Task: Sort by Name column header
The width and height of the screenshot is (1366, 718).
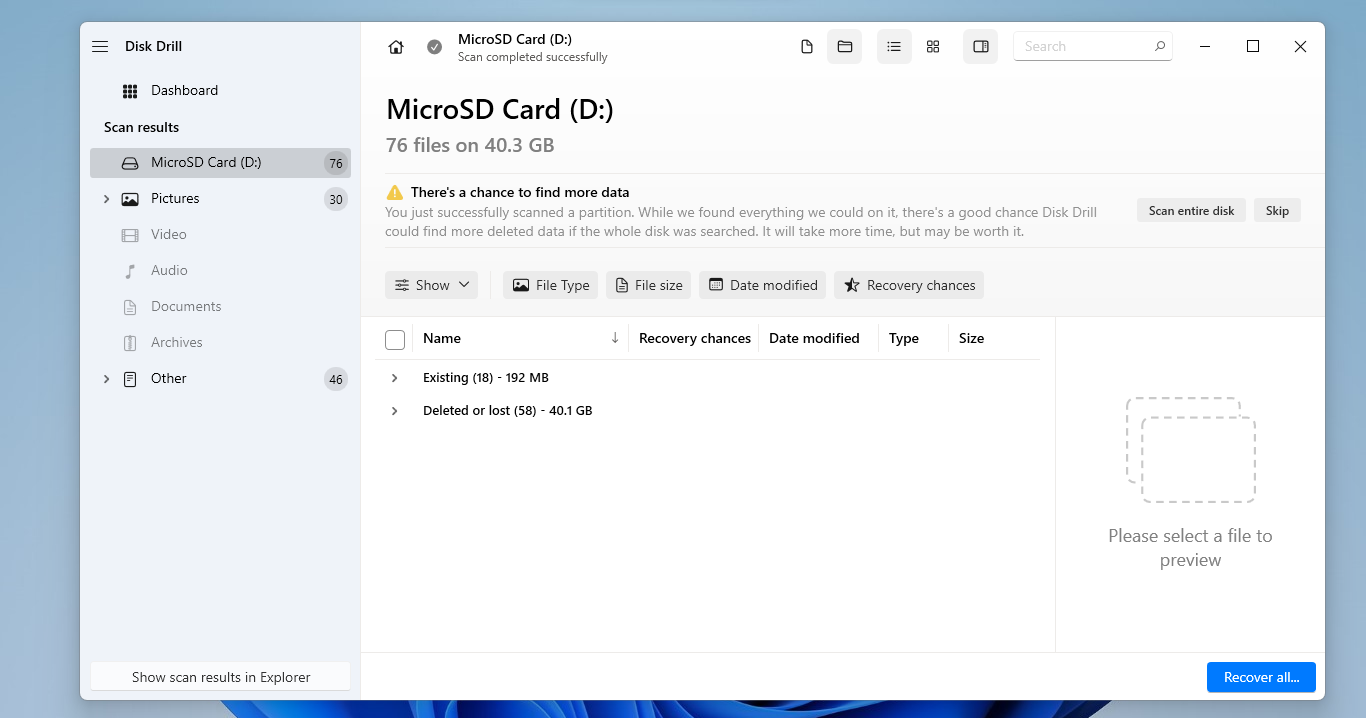Action: (442, 338)
